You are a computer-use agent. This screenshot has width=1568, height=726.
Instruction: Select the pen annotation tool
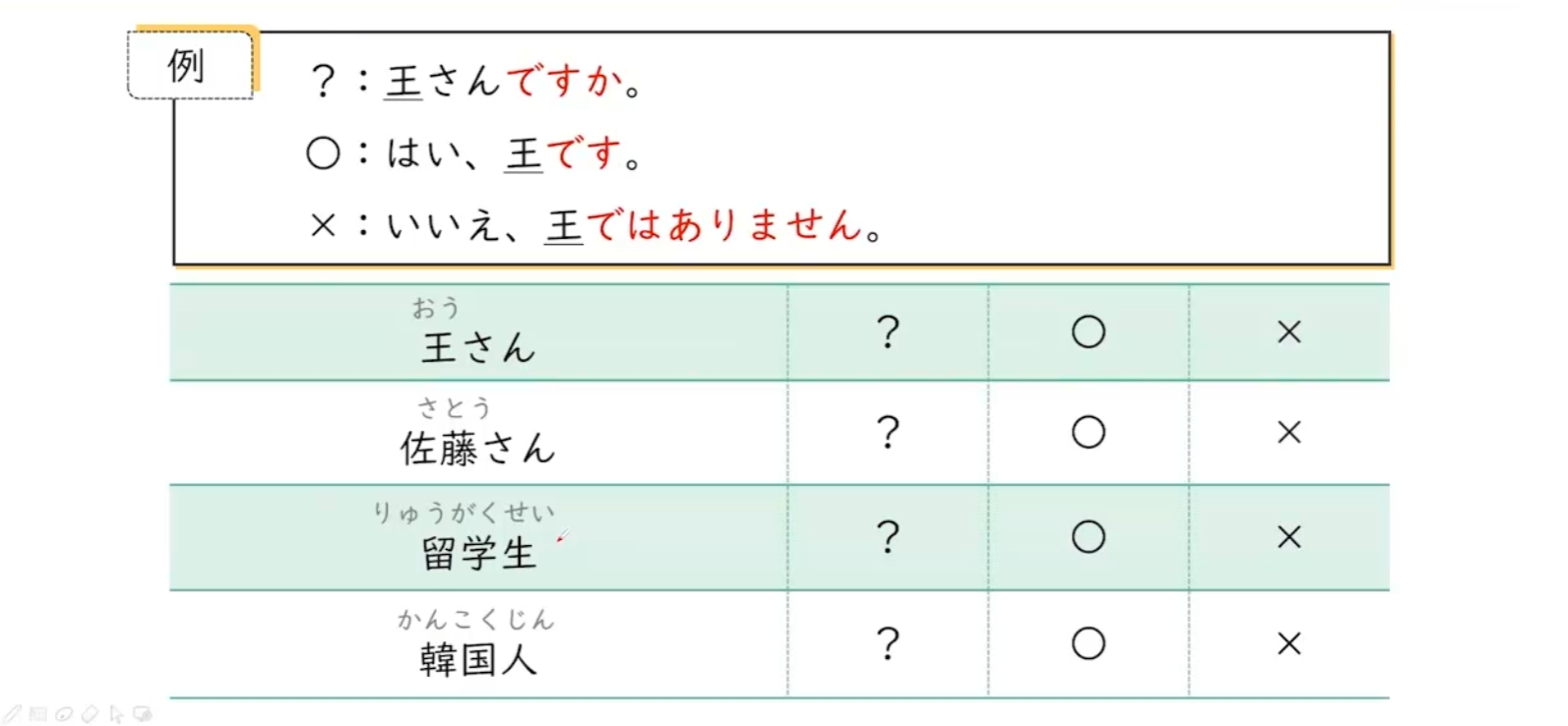[x=12, y=714]
